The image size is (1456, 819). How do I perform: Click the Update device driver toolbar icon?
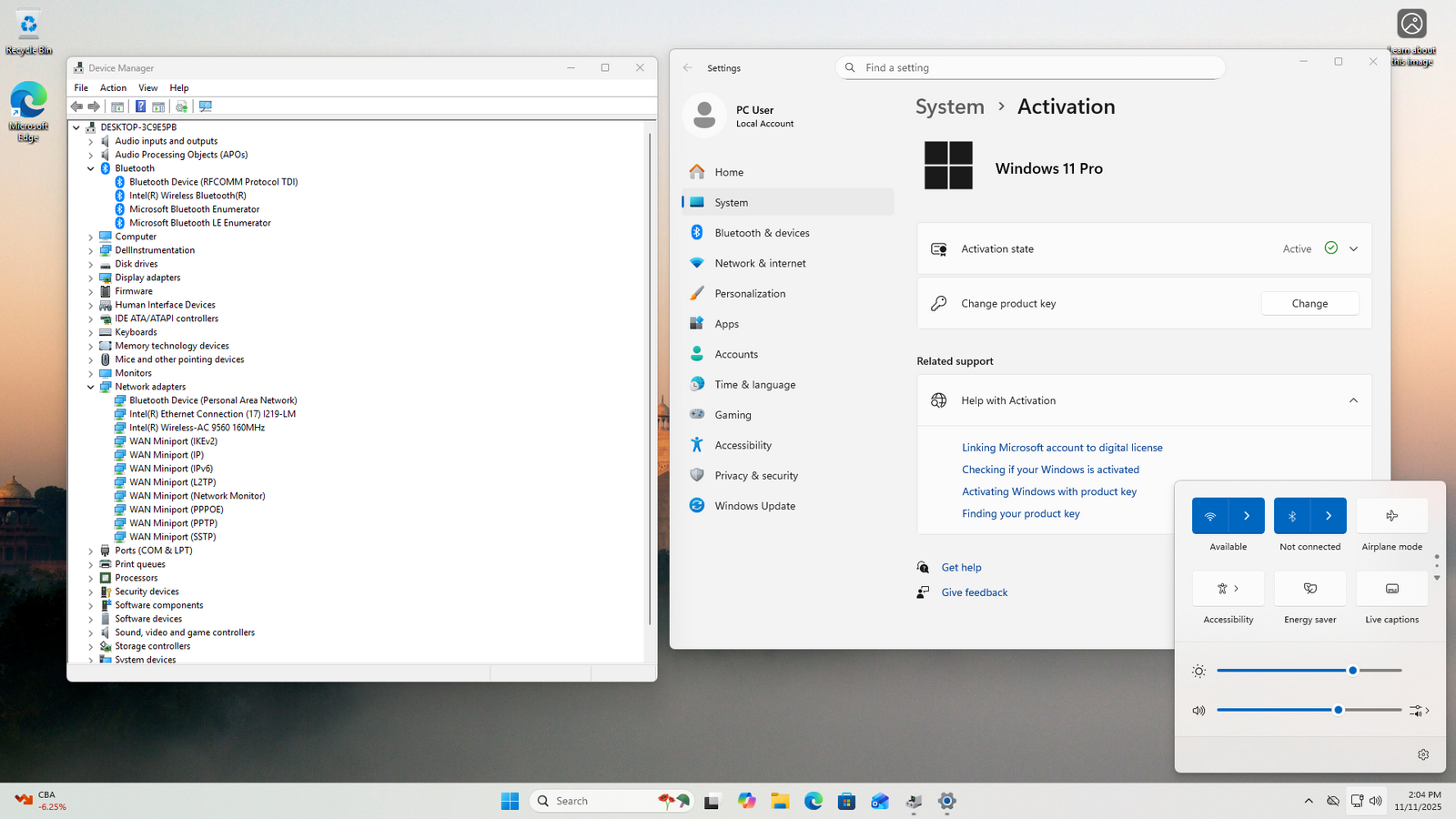(181, 106)
